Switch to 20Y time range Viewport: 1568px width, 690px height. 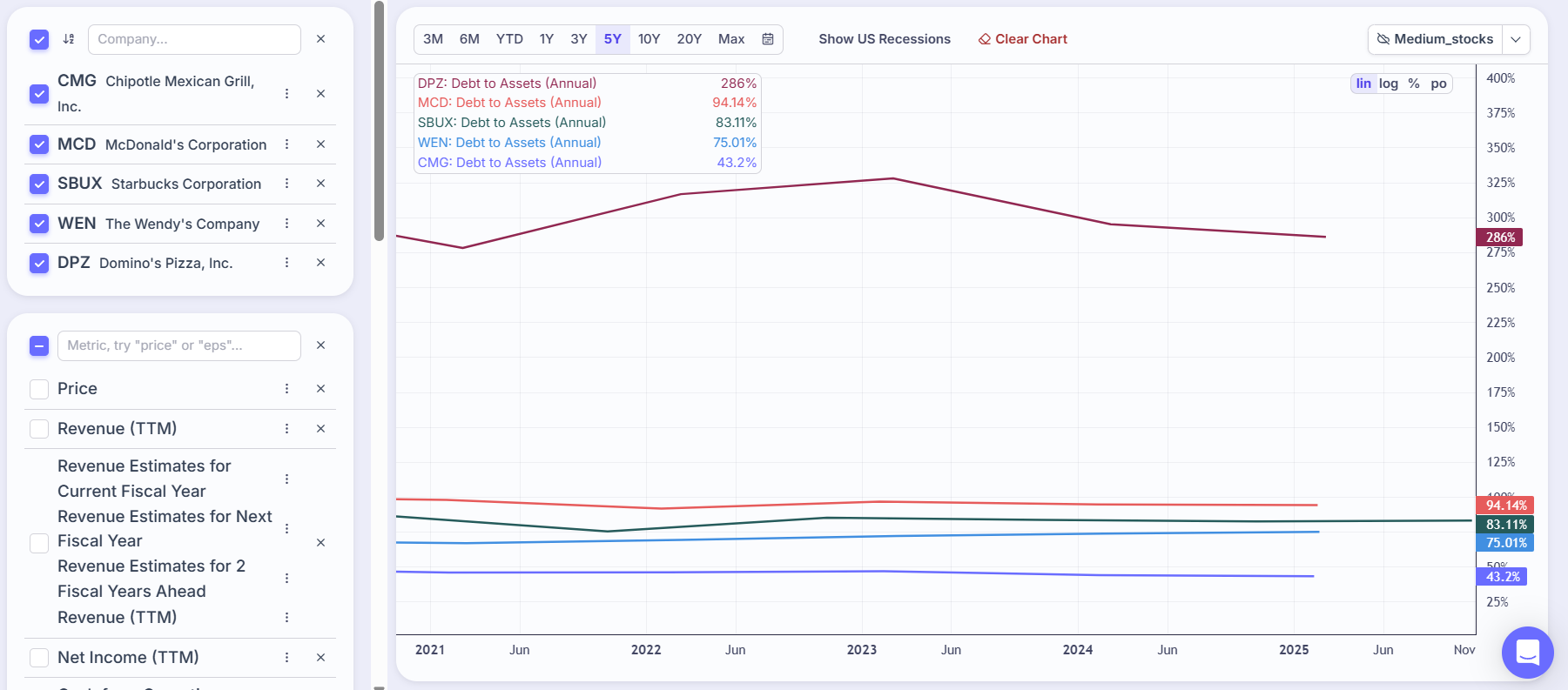690,39
